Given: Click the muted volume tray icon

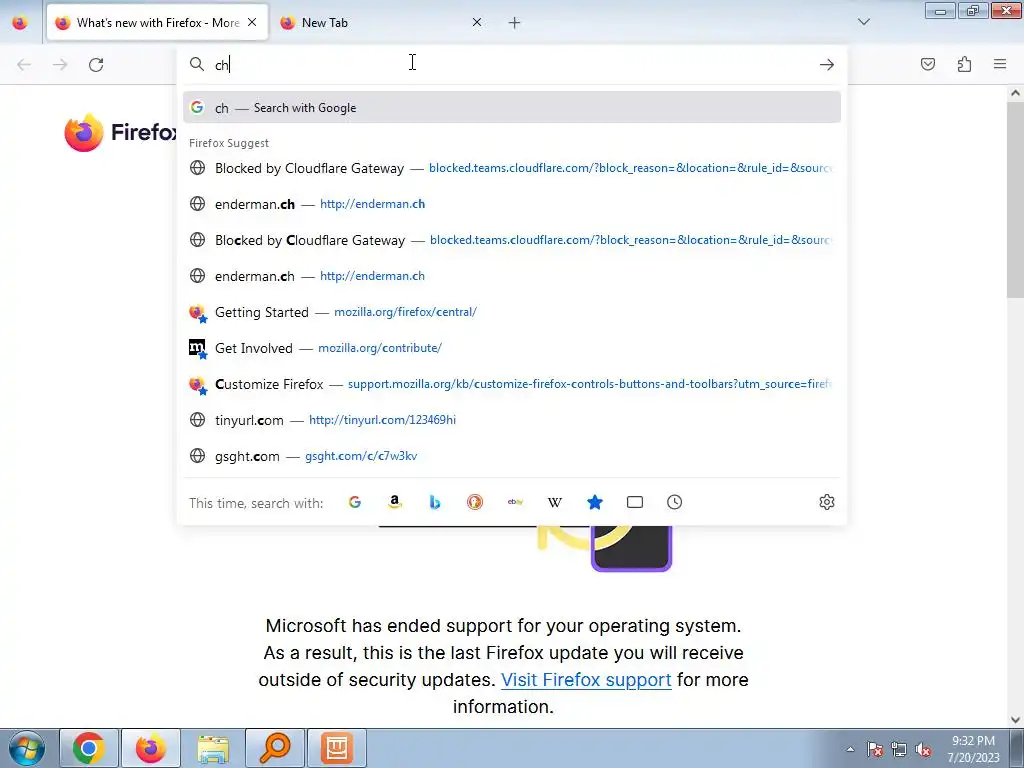Looking at the screenshot, I should [x=923, y=749].
